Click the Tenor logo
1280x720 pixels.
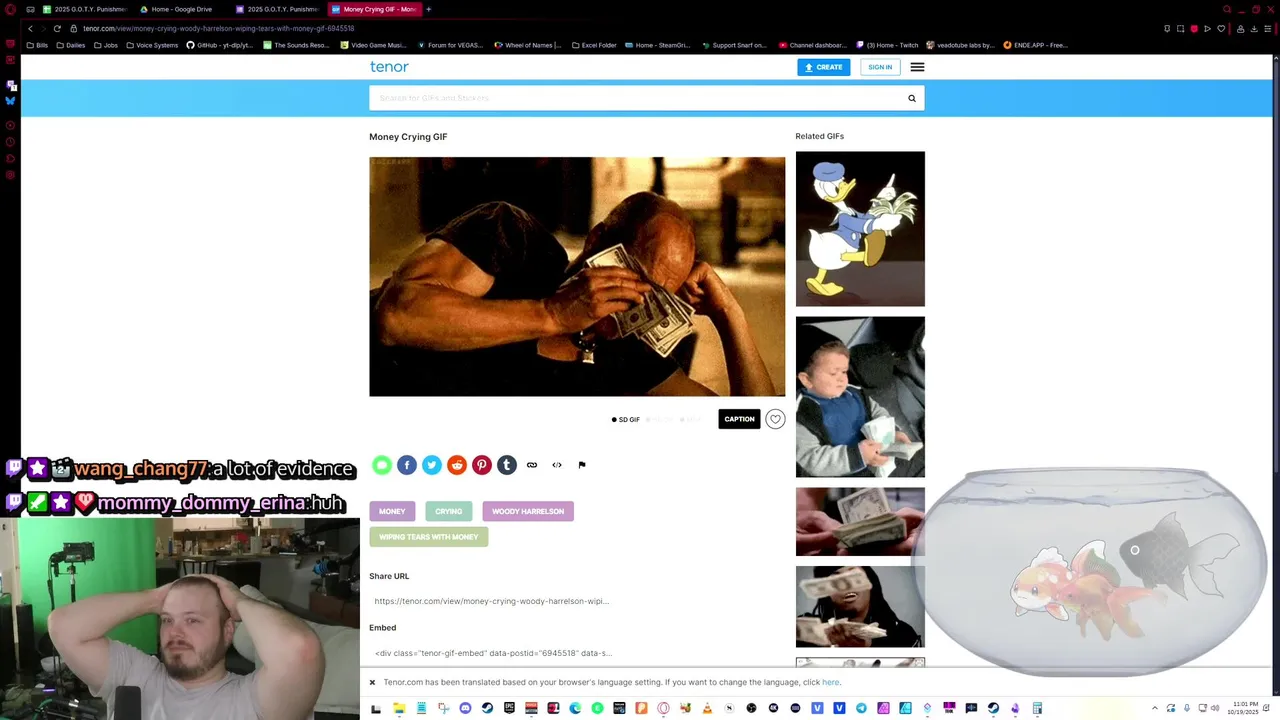(x=389, y=67)
